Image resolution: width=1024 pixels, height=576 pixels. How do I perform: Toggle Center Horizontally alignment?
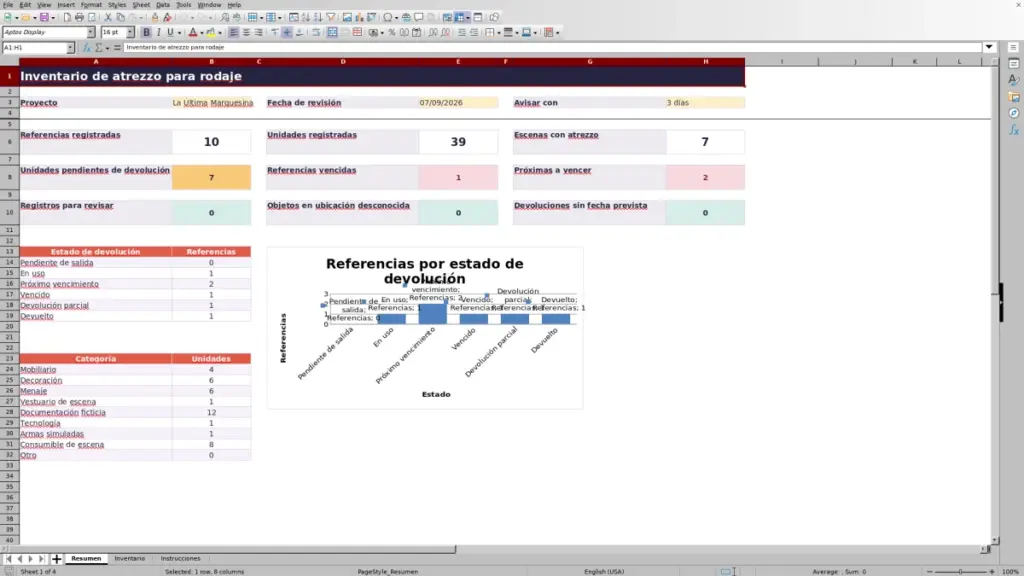click(x=246, y=32)
